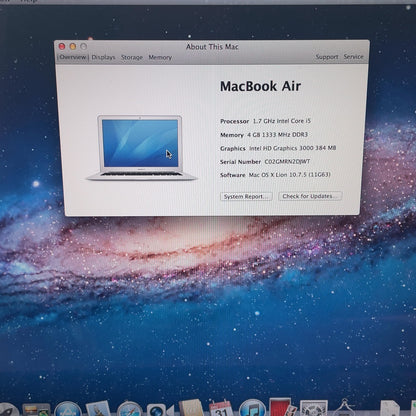Open Mission Control from the Dock
Screen dimensions: 416x416
point(36,410)
